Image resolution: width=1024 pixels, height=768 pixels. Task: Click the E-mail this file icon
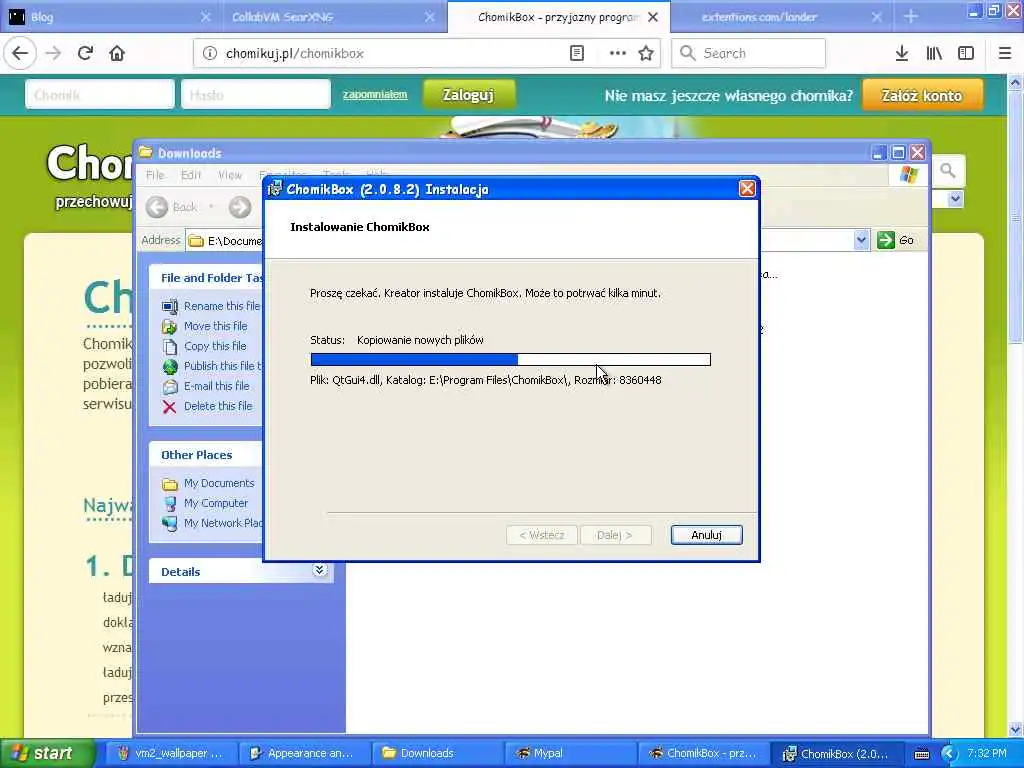point(170,387)
